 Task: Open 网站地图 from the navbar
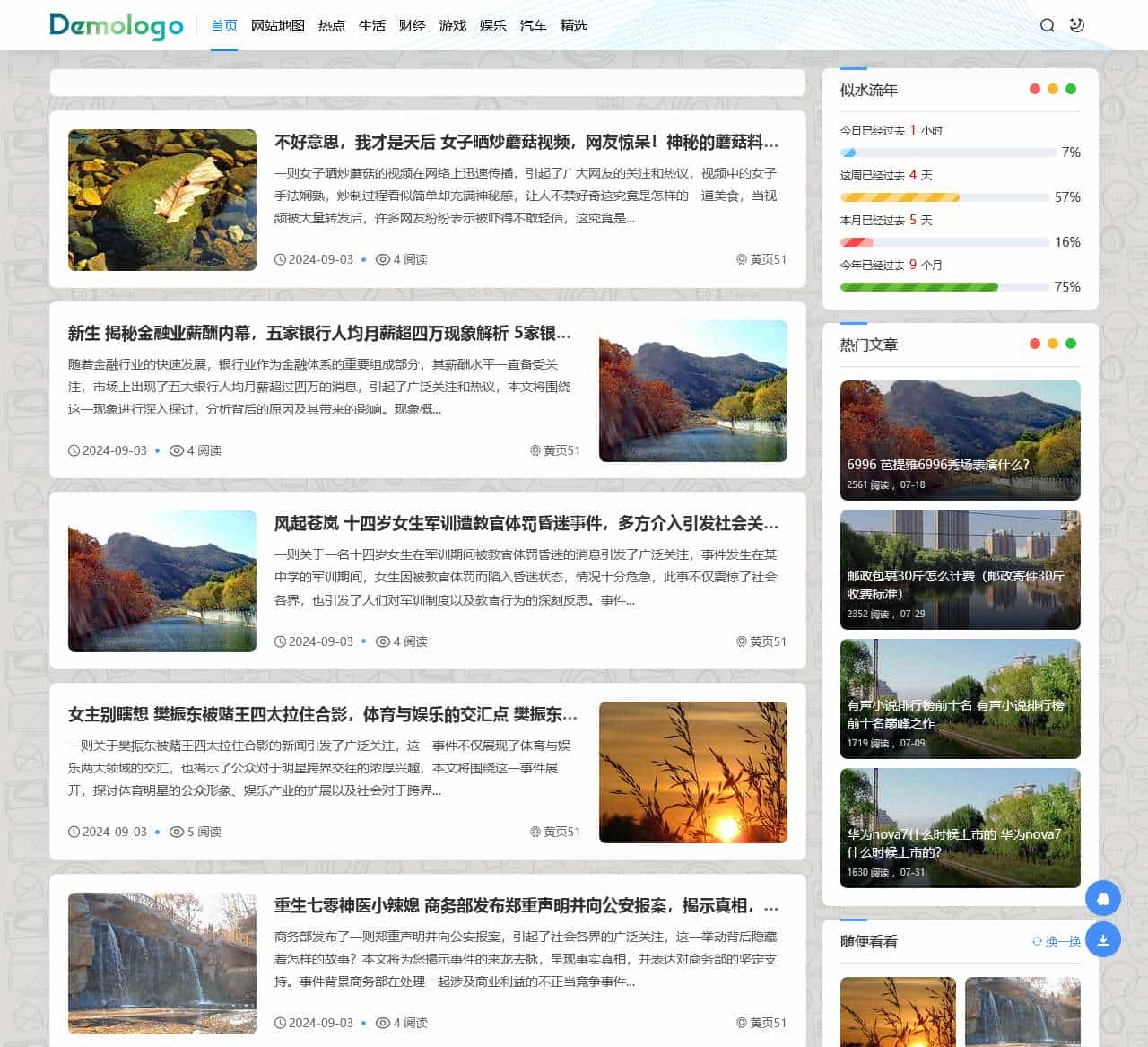pos(278,26)
